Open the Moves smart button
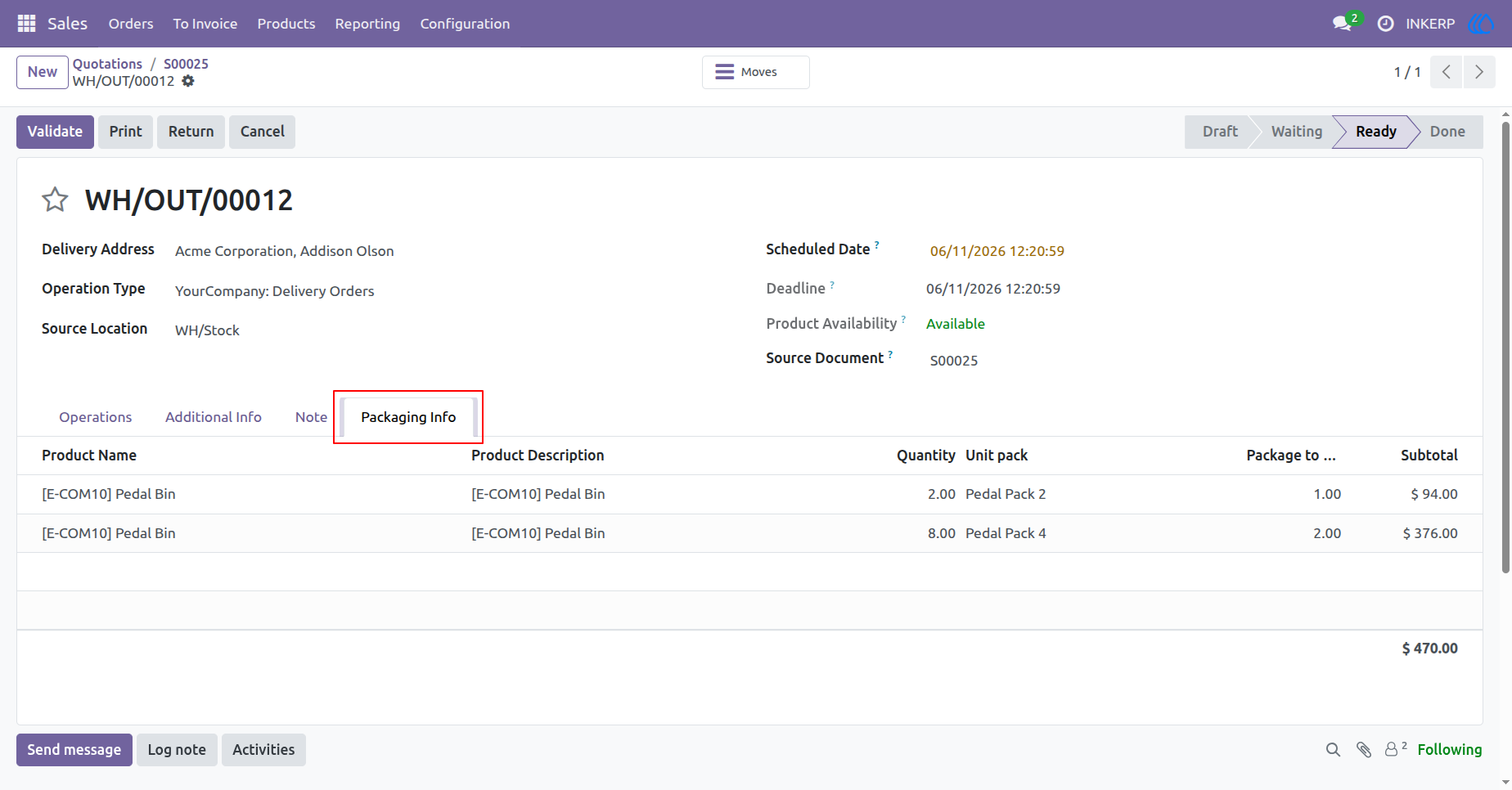 point(756,72)
